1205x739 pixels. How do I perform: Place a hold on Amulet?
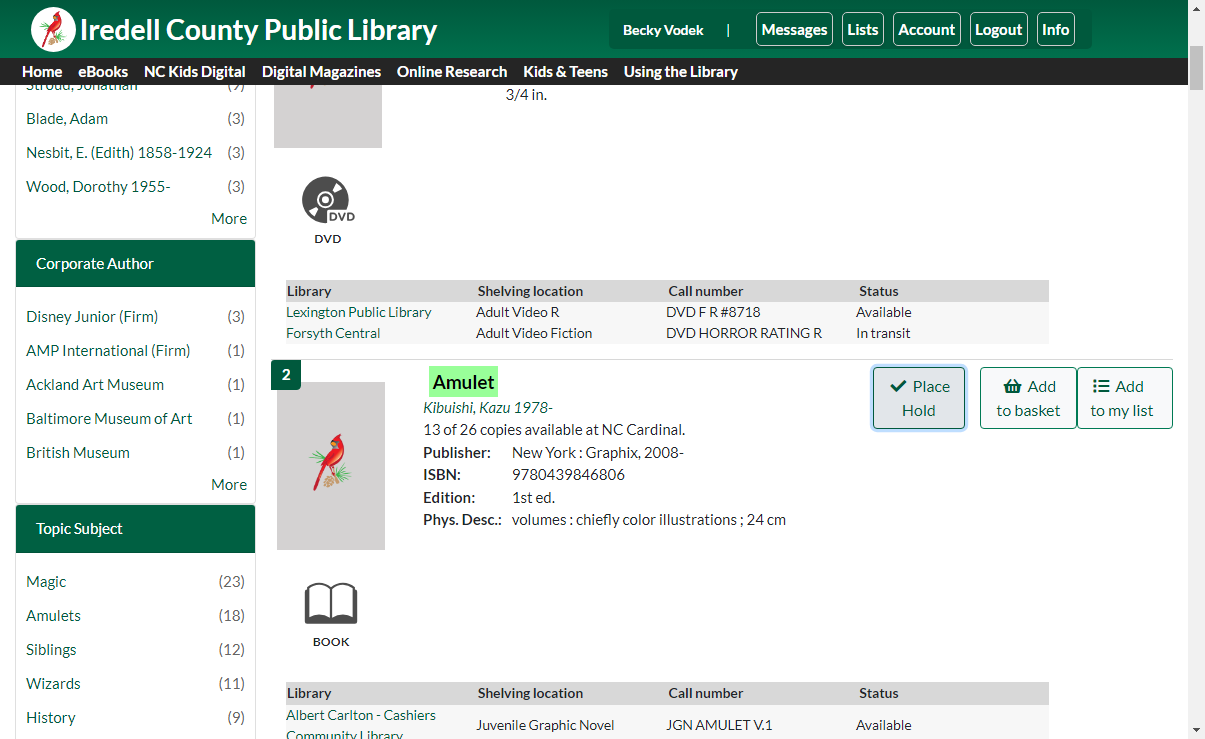click(x=919, y=398)
